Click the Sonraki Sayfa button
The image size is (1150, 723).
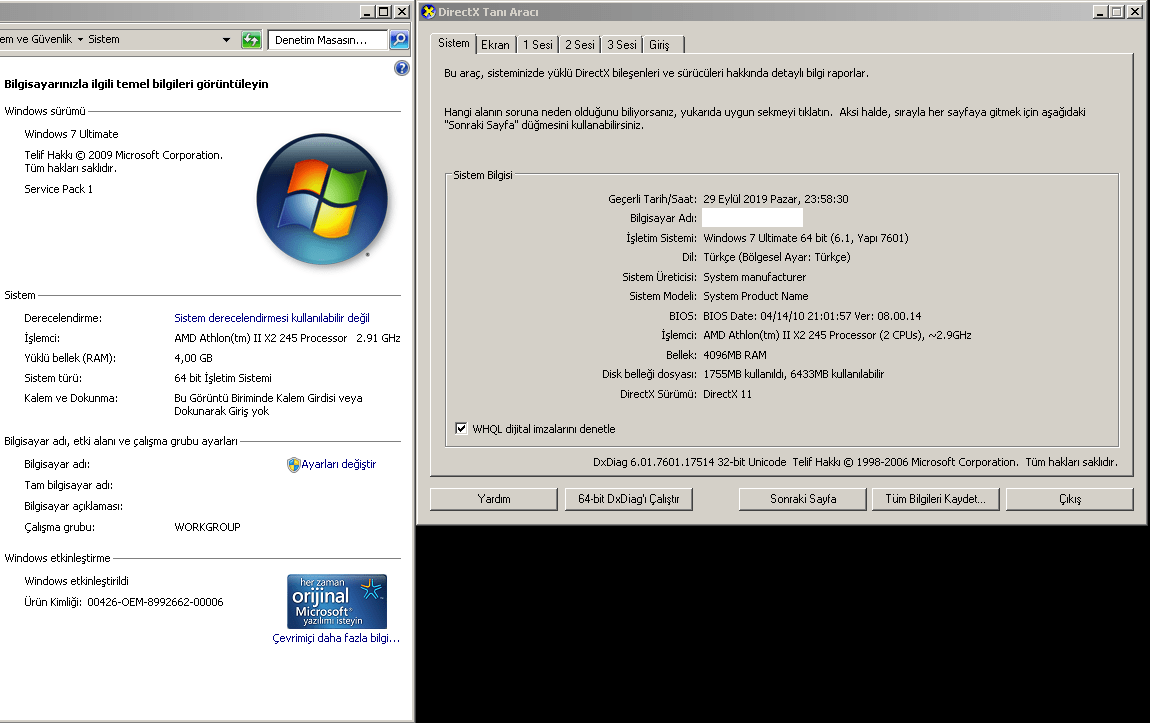click(x=803, y=499)
